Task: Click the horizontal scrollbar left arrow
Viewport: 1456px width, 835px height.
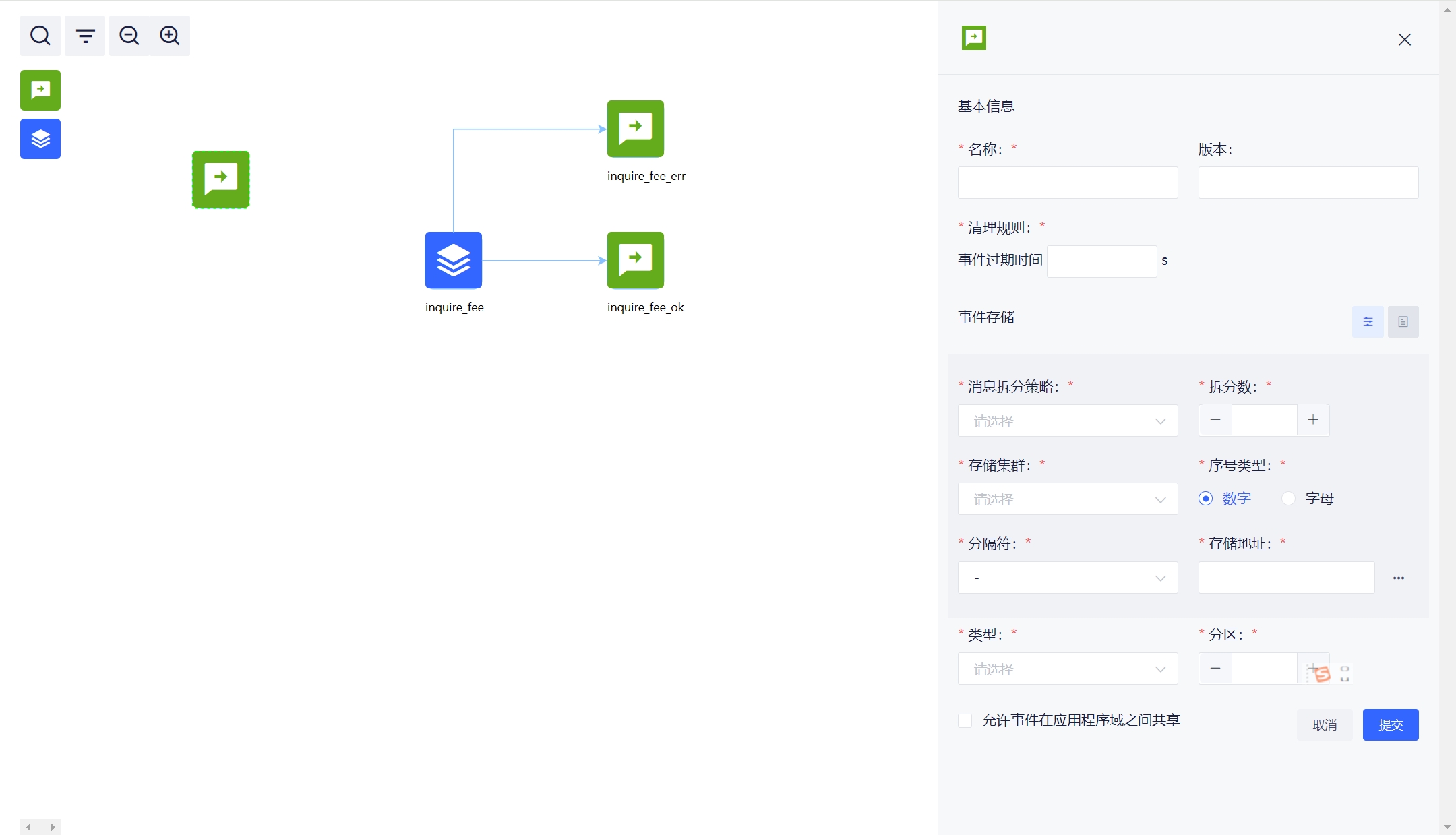Action: click(28, 827)
